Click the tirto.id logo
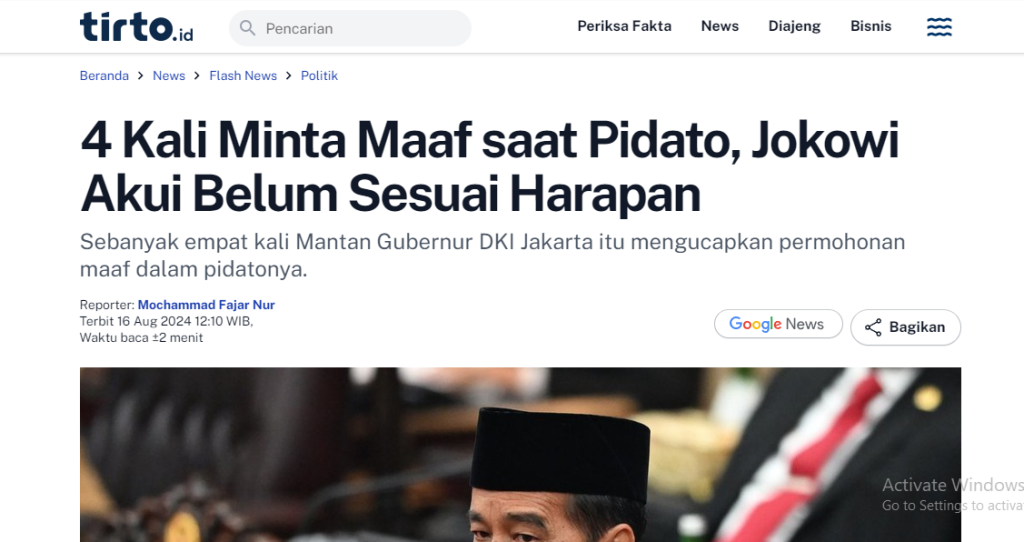 (136, 27)
